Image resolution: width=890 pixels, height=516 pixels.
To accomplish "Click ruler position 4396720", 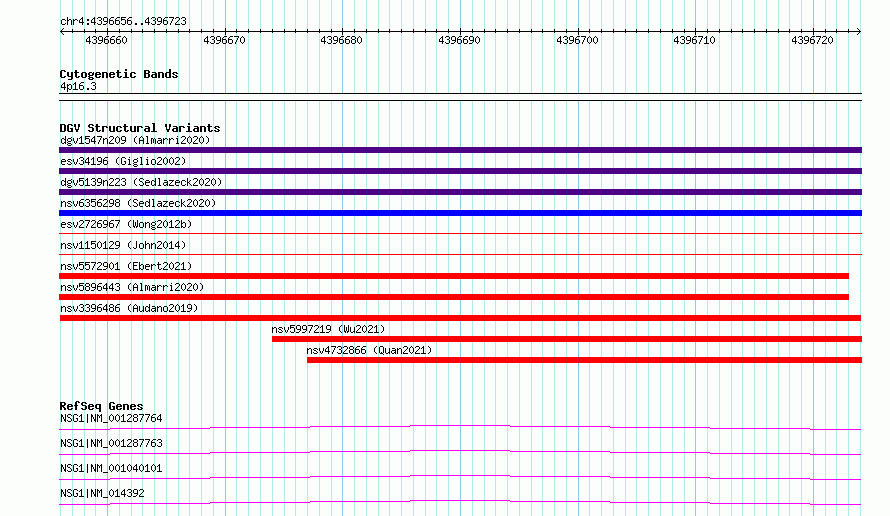I will pos(812,40).
